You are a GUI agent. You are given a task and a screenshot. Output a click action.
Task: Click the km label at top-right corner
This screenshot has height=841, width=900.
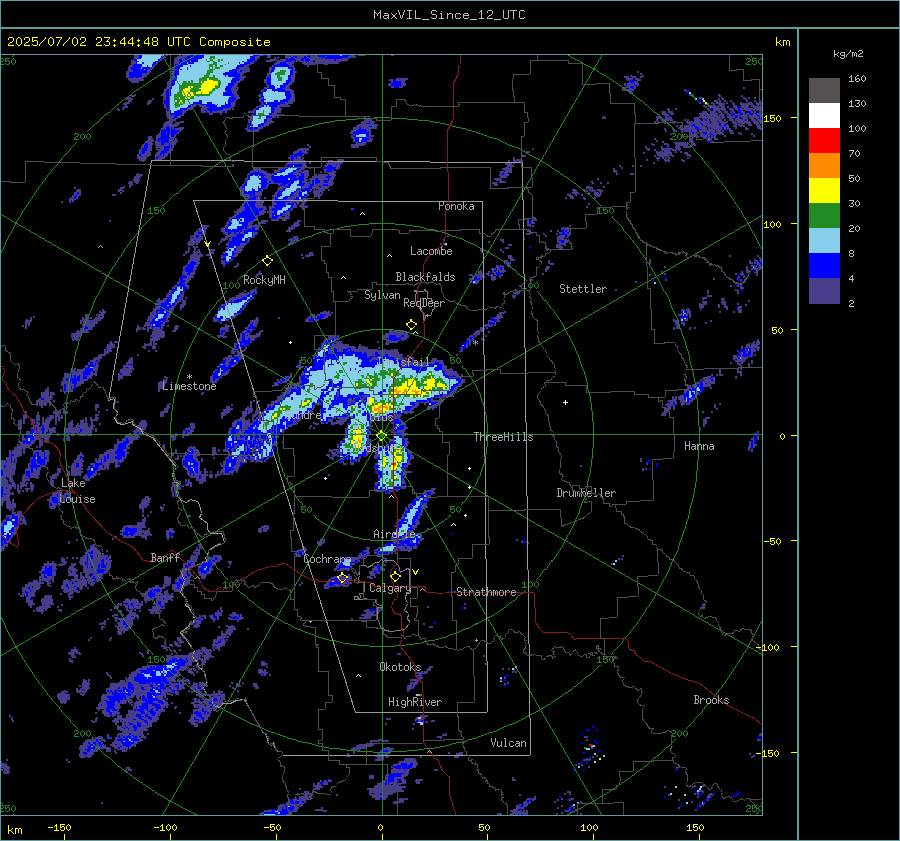[782, 42]
